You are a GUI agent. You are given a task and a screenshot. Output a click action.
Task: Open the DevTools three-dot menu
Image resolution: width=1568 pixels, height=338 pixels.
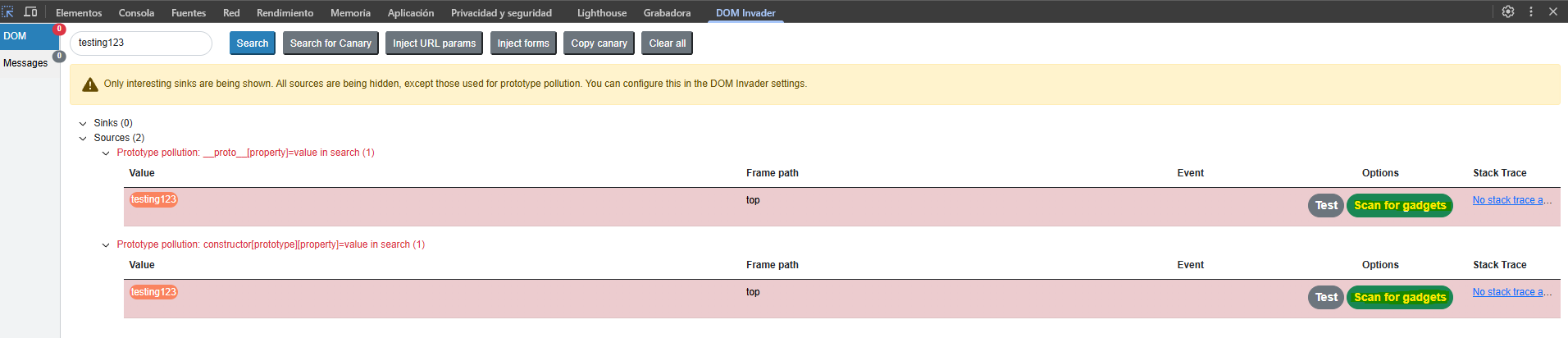pyautogui.click(x=1530, y=11)
